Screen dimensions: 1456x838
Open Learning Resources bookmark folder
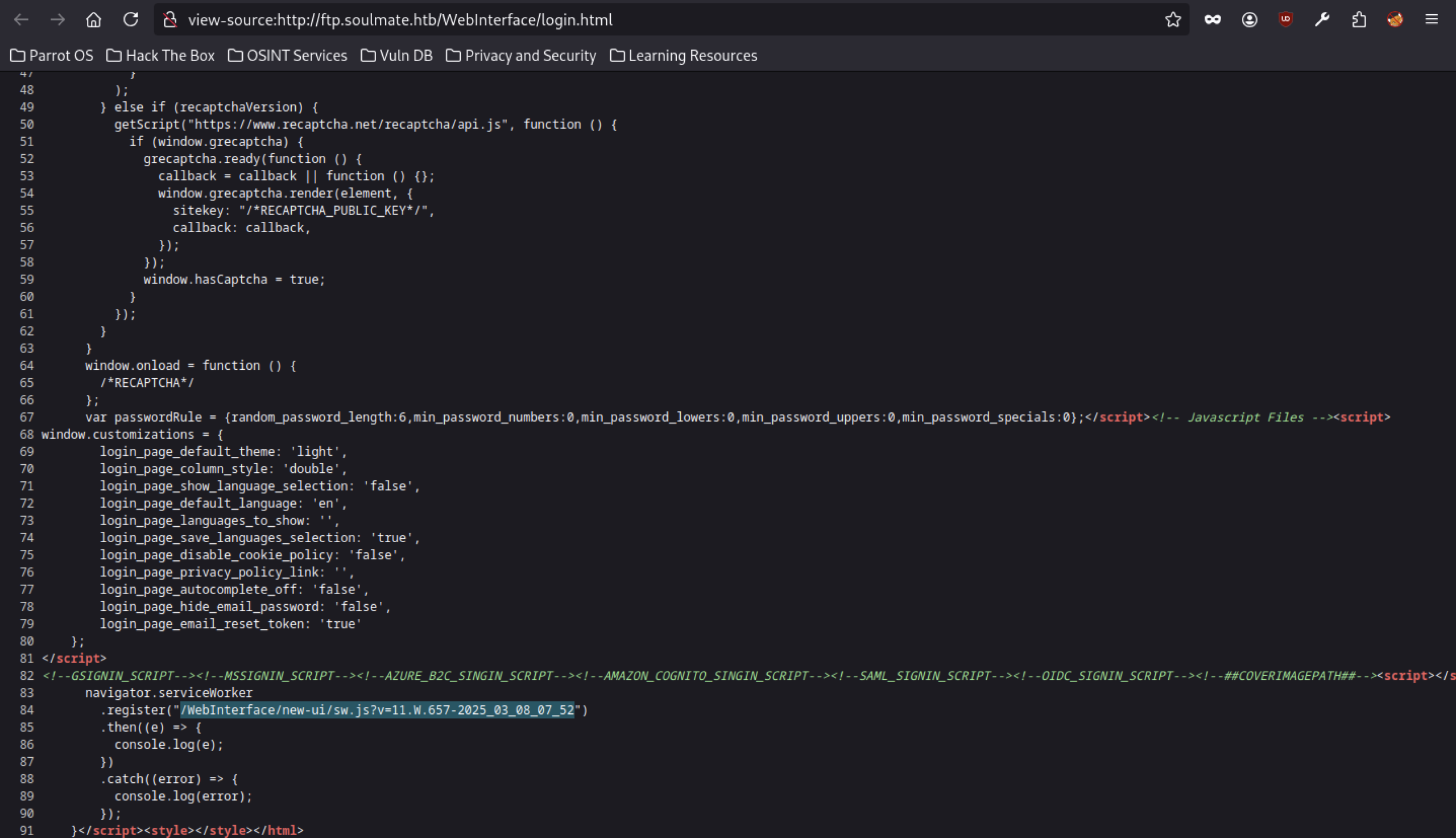coord(684,55)
